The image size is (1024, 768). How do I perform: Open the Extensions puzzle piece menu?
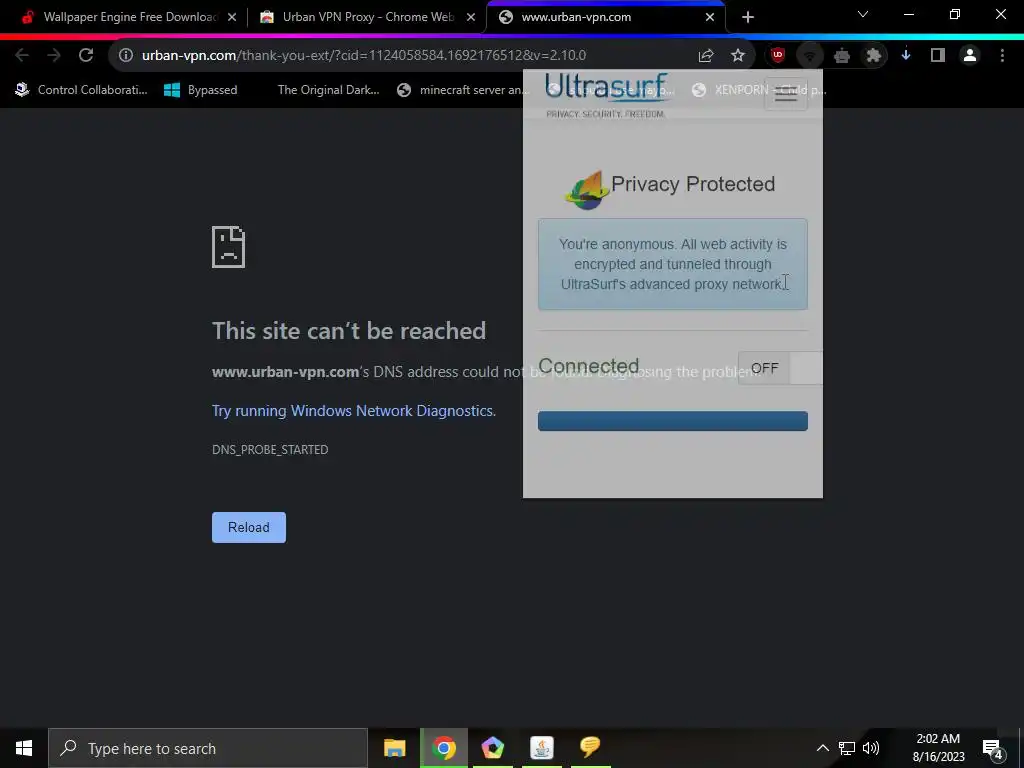point(873,56)
